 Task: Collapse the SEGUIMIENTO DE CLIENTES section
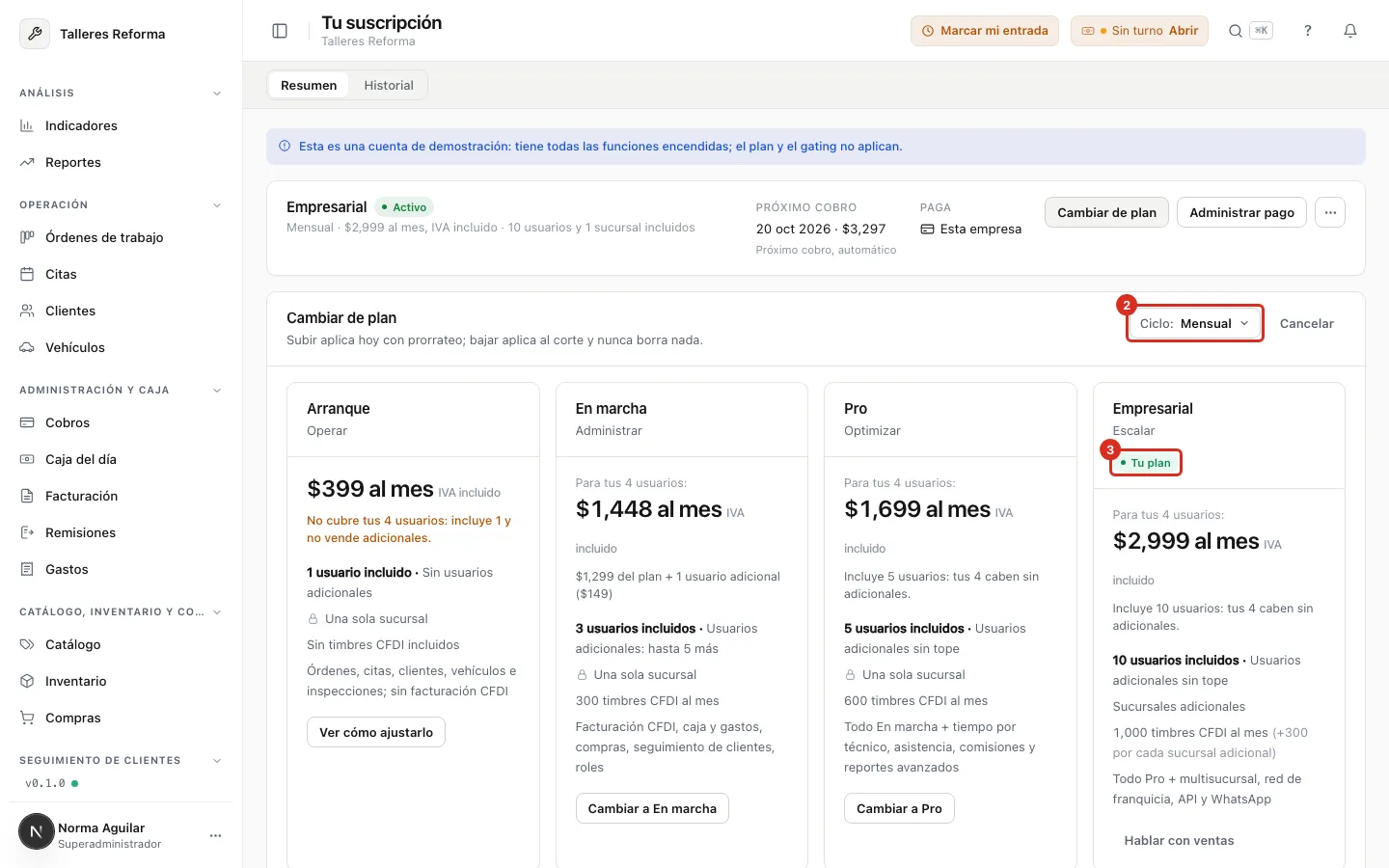pyautogui.click(x=217, y=761)
